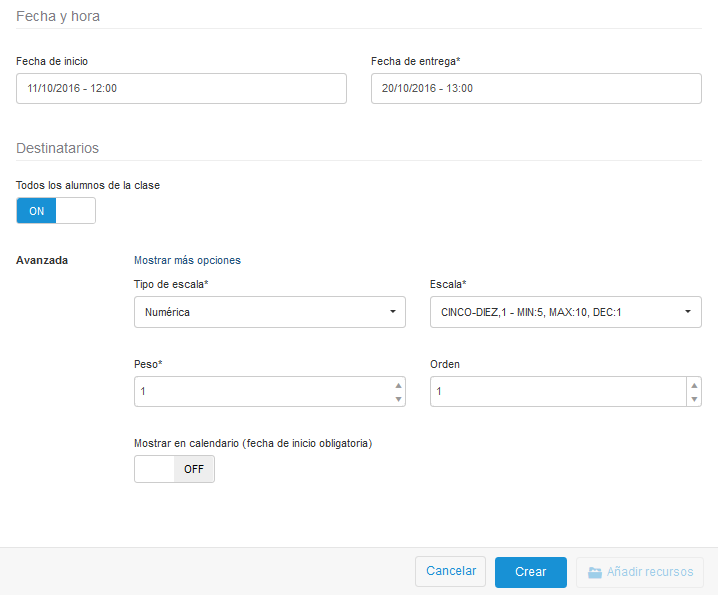Increase Peso value with up arrow
The width and height of the screenshot is (718, 595).
(x=398, y=385)
